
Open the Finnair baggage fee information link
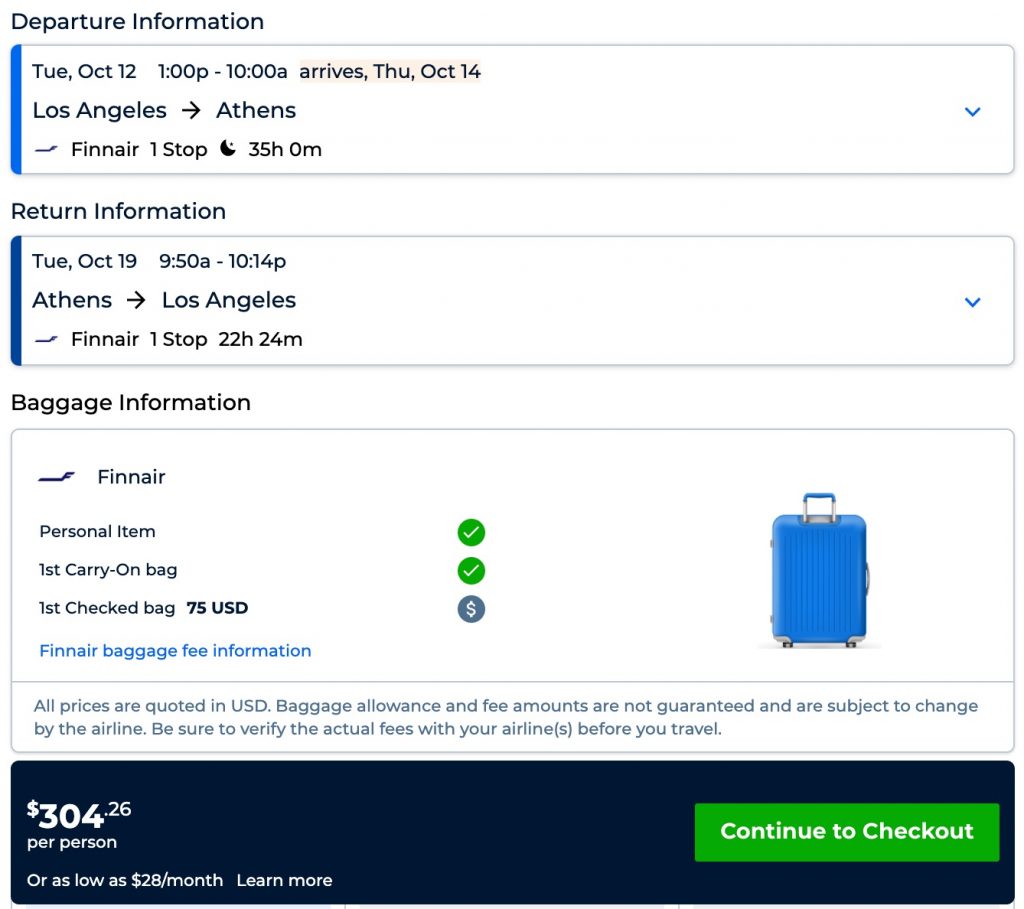(175, 651)
